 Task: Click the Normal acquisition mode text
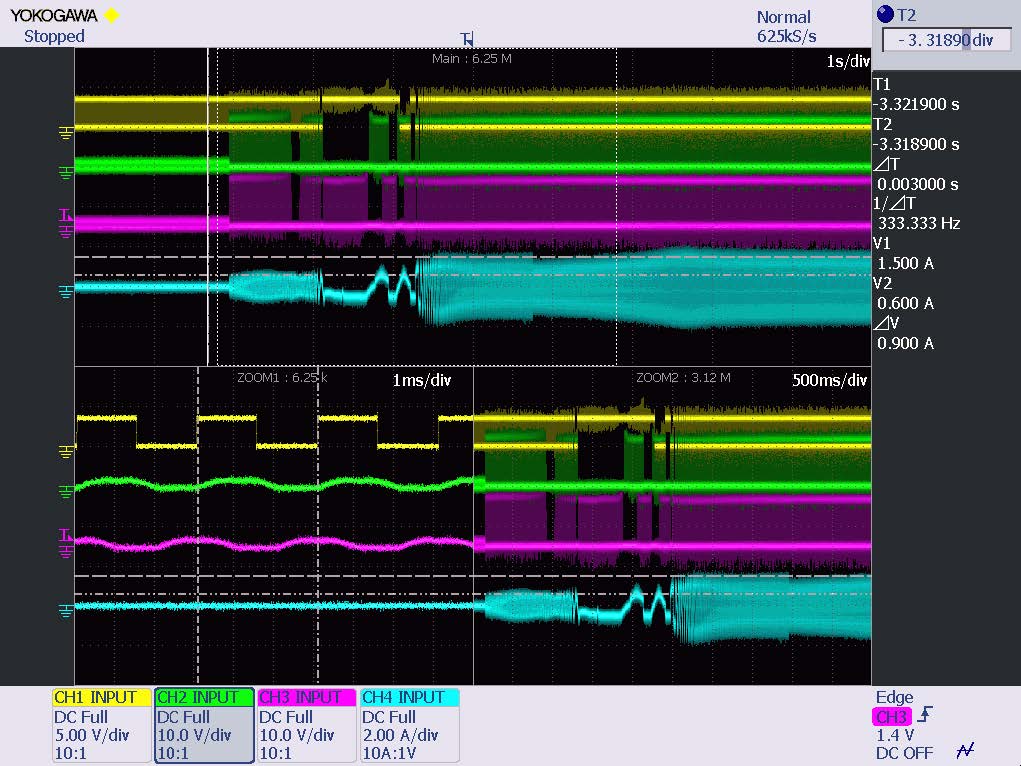click(x=783, y=17)
